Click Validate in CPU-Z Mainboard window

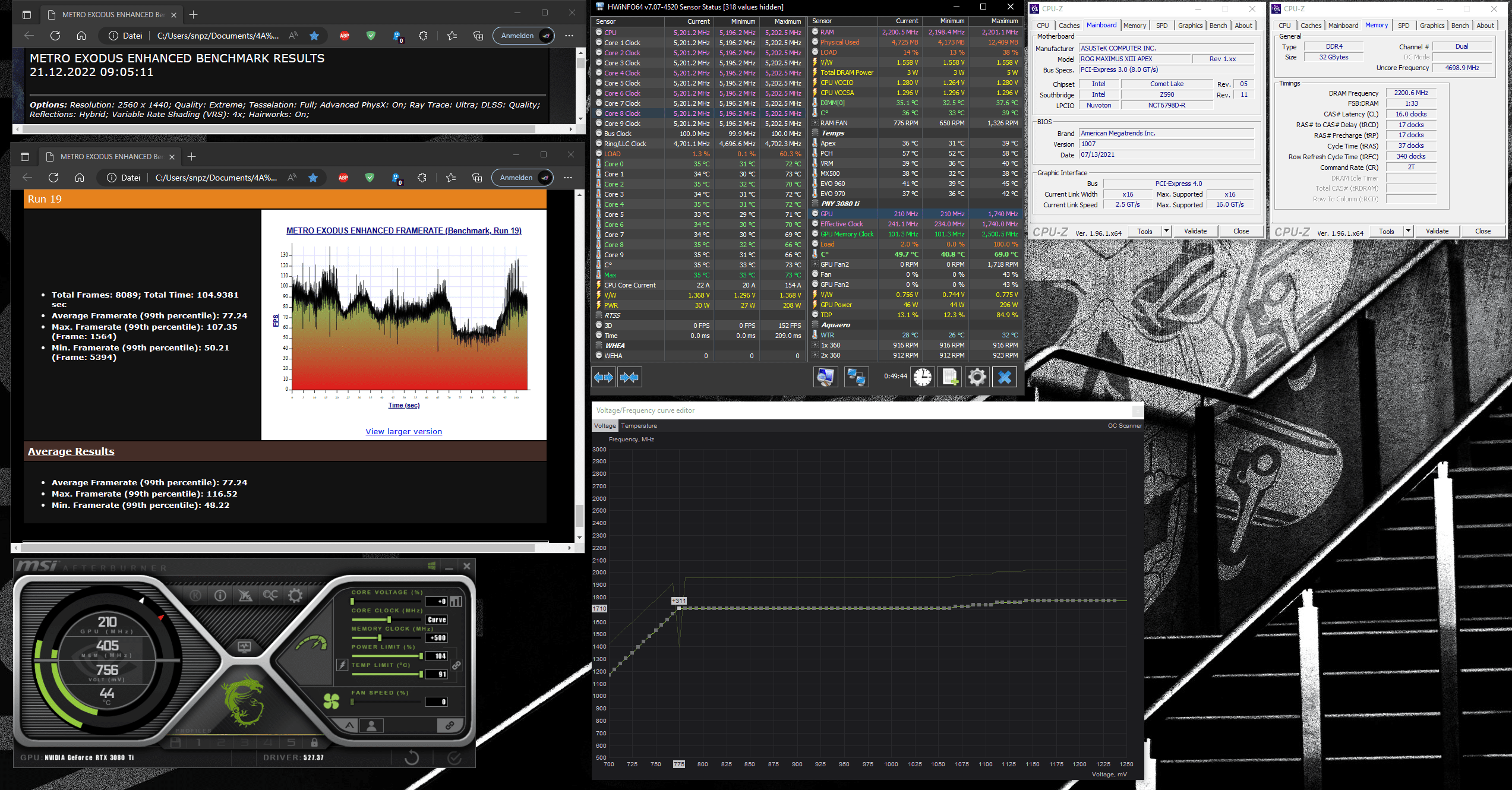pos(1195,231)
